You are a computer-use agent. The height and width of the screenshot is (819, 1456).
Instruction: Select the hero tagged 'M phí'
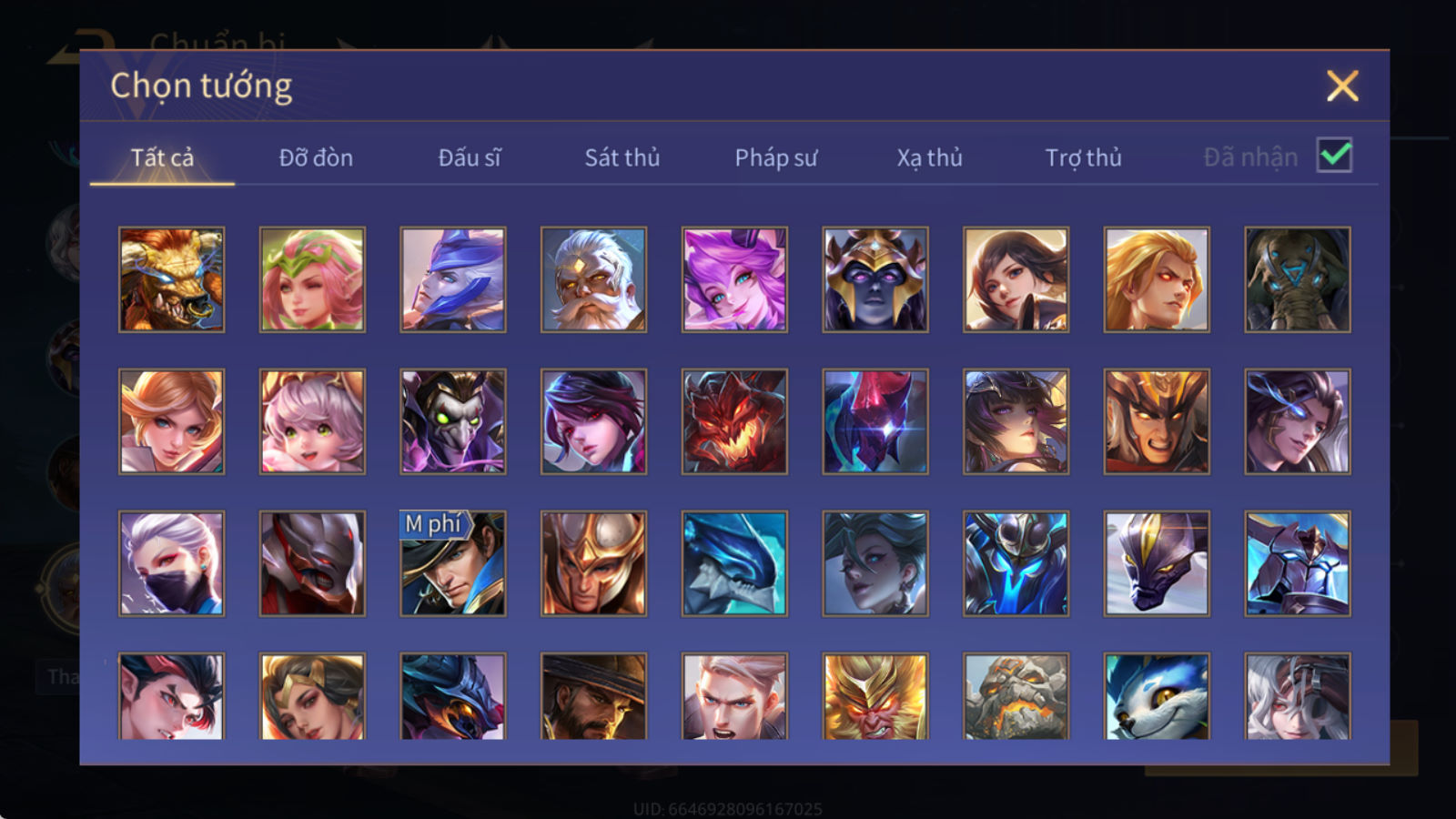(453, 563)
